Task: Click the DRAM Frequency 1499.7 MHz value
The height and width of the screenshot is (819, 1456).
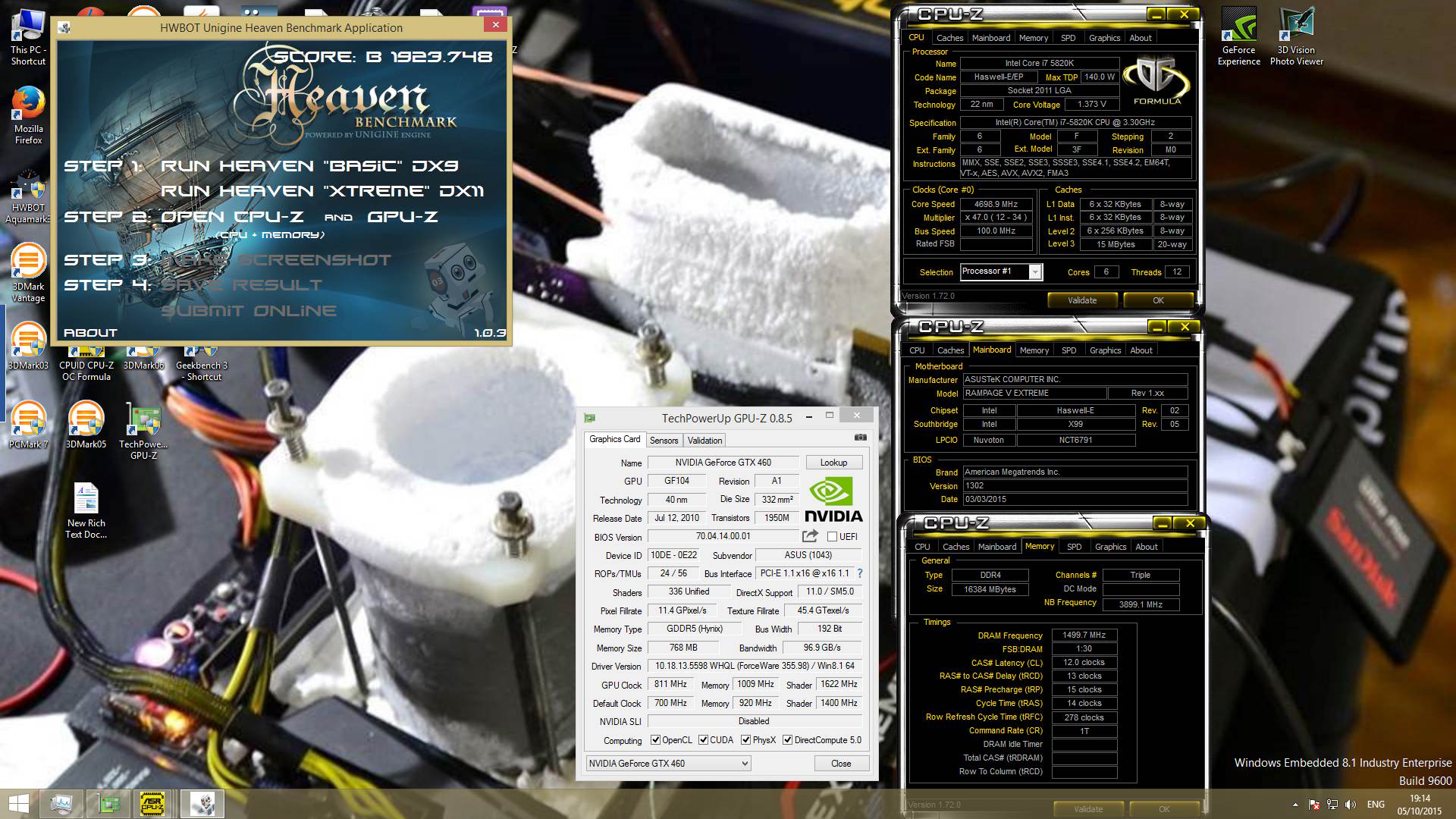Action: coord(1084,635)
